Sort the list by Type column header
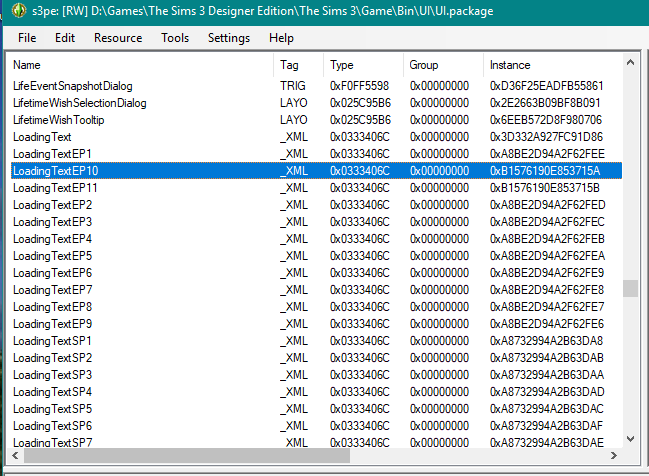 [x=363, y=65]
